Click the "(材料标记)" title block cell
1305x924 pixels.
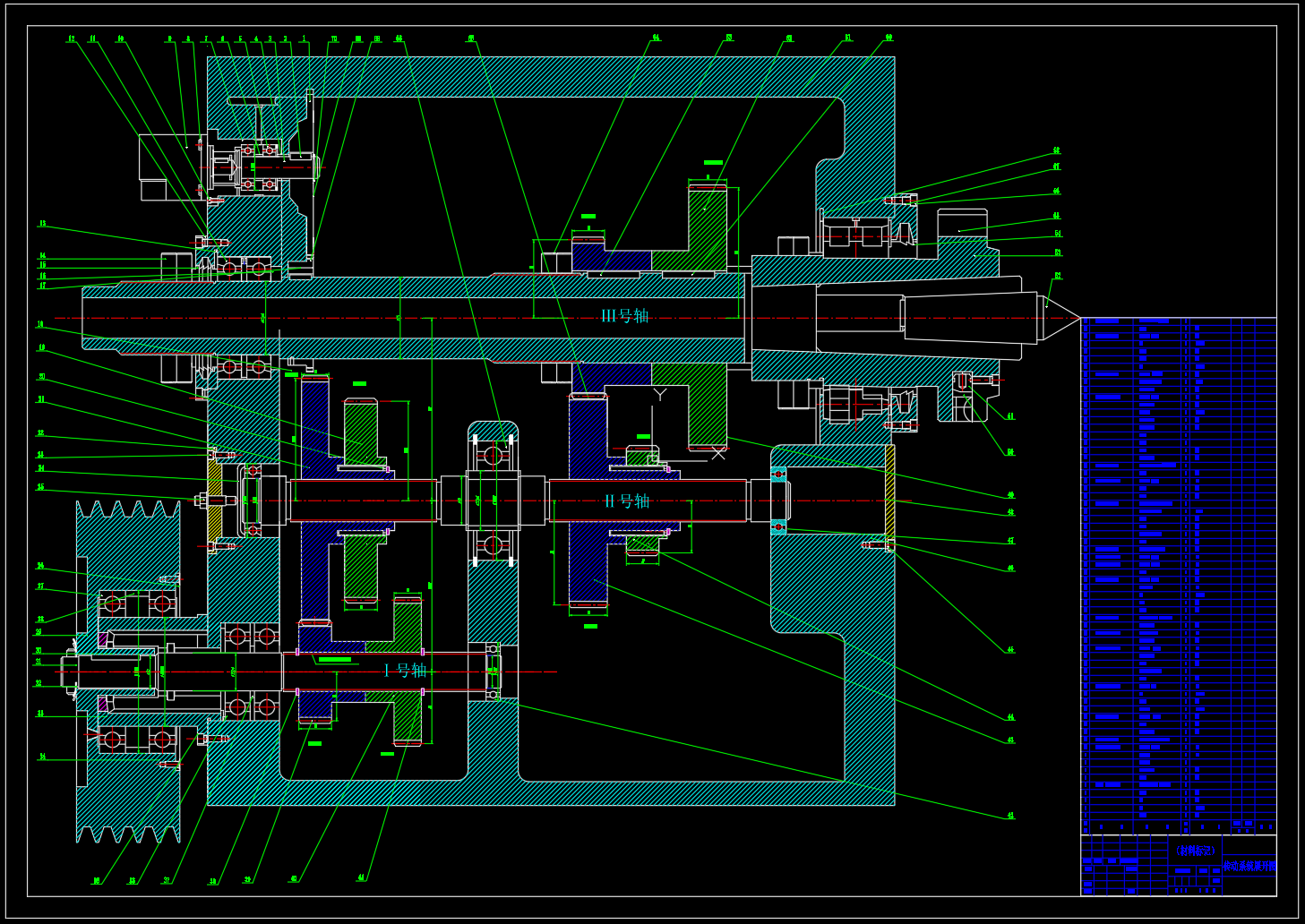[x=1195, y=851]
